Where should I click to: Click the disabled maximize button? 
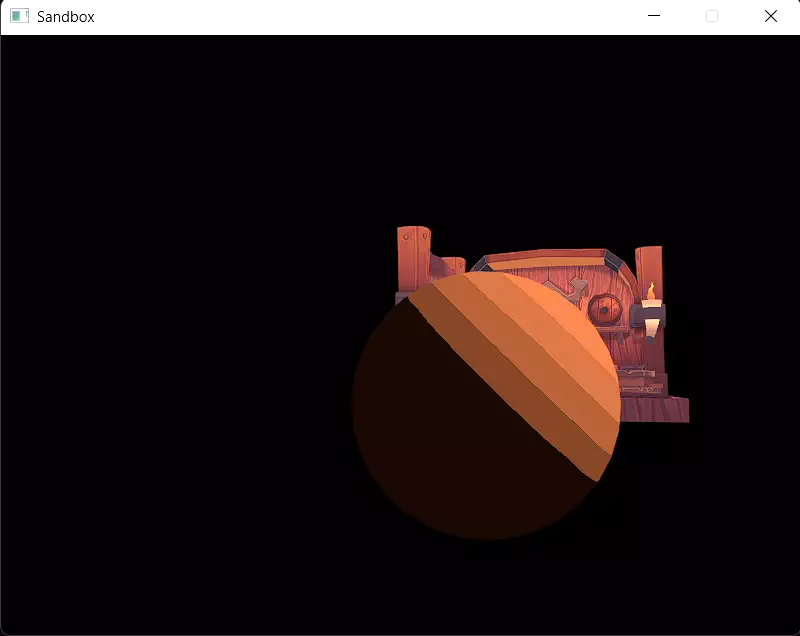click(x=712, y=16)
